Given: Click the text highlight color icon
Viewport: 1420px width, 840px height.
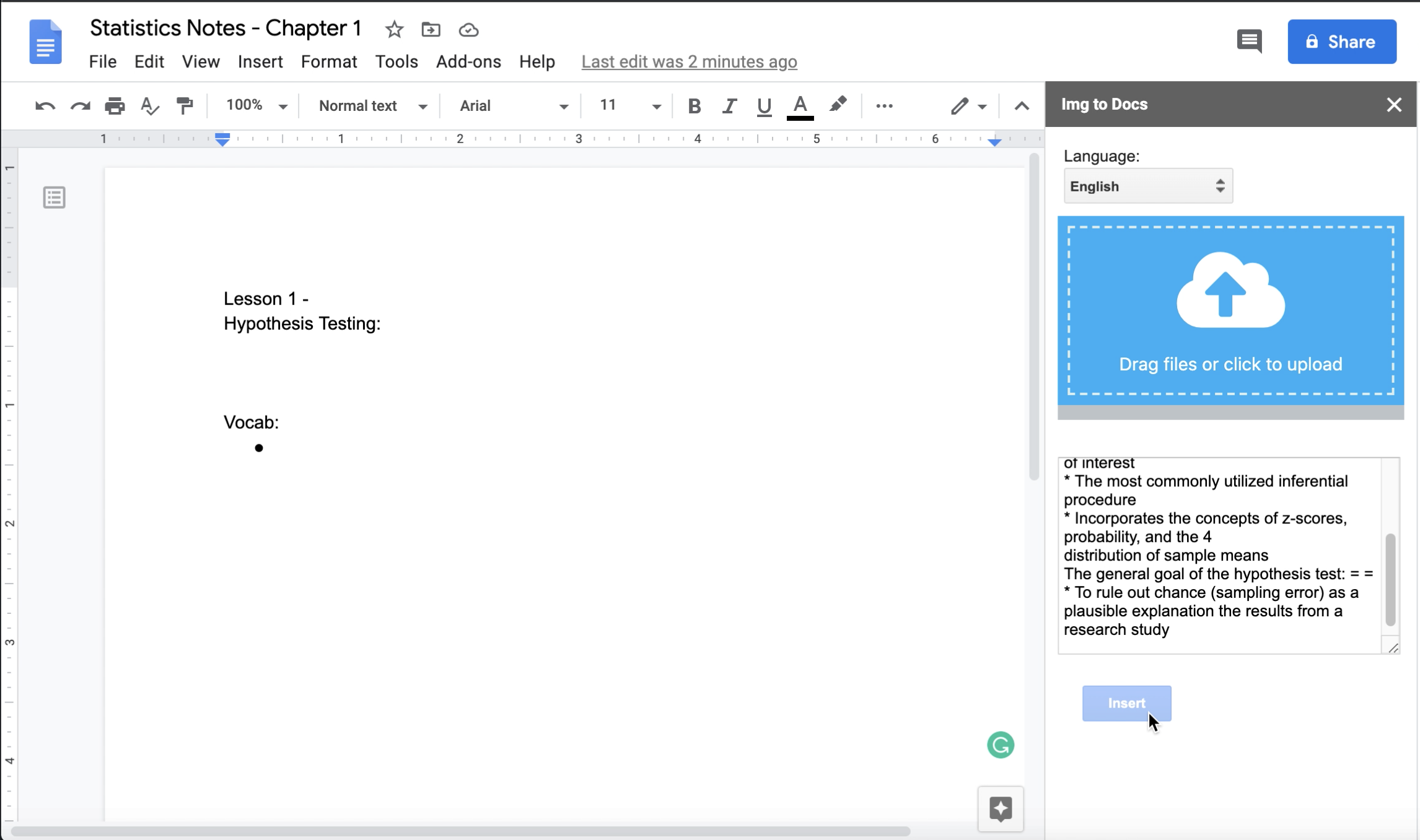Looking at the screenshot, I should 838,105.
